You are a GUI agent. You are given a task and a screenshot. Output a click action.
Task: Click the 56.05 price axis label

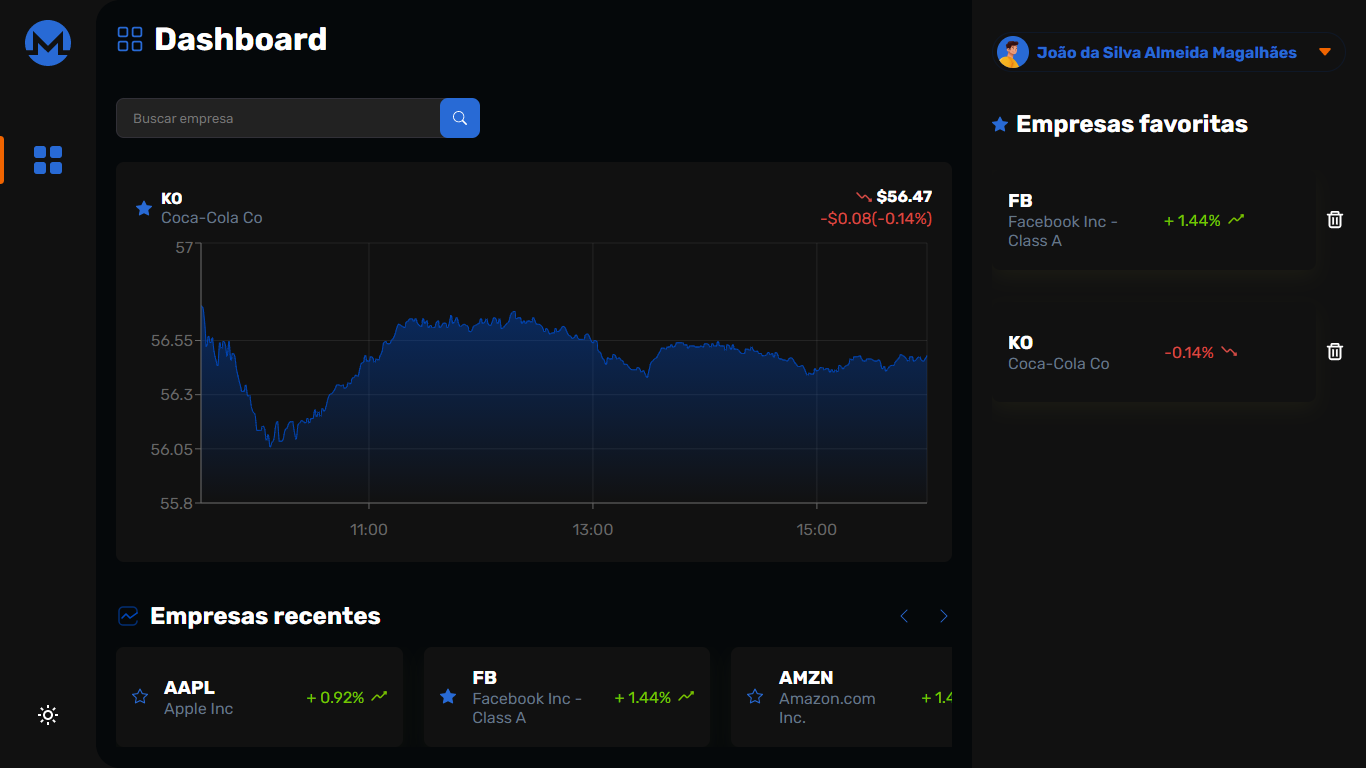[x=172, y=449]
